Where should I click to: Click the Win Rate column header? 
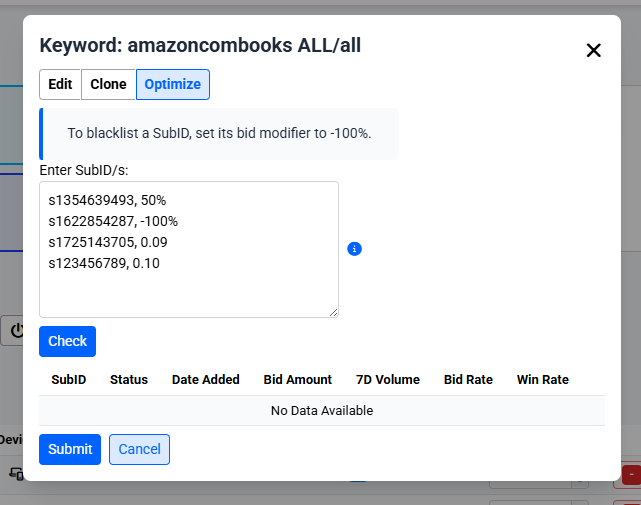point(543,379)
